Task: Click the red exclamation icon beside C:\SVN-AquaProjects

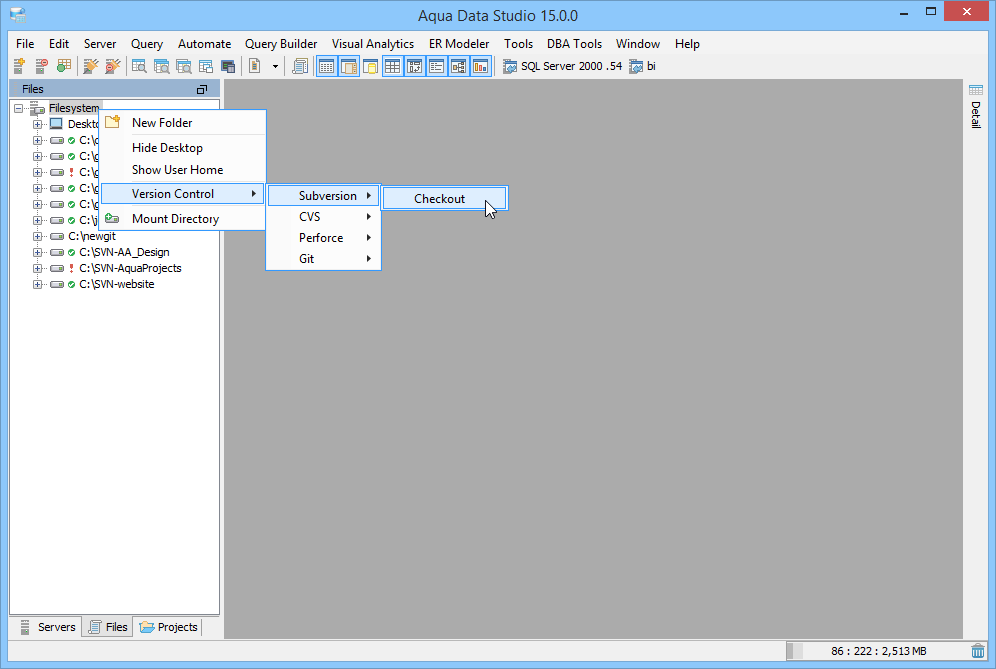Action: coord(72,269)
